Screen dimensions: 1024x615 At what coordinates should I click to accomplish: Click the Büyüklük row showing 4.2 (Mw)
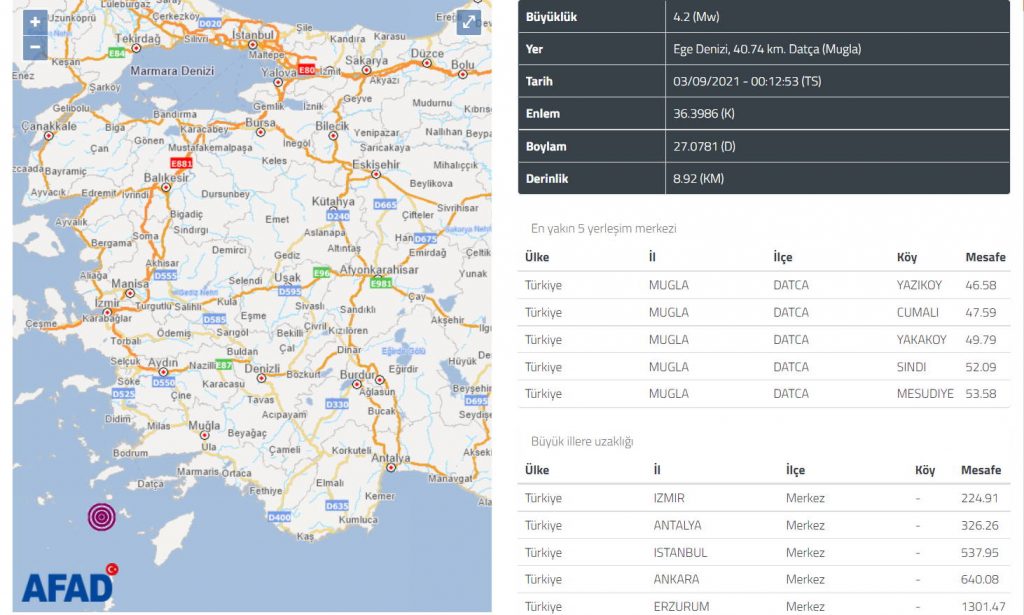[x=765, y=17]
